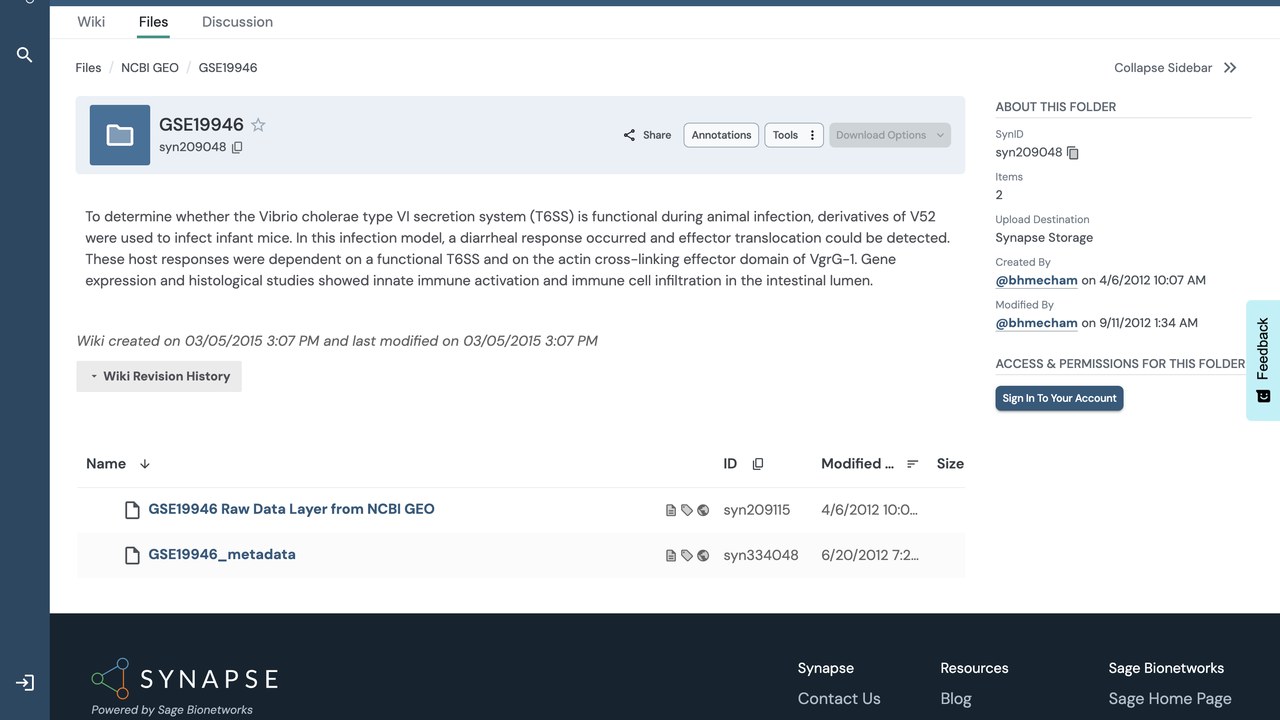Open GSE19946 Raw Data Layer from NCBI GEO
The image size is (1280, 720).
[291, 509]
